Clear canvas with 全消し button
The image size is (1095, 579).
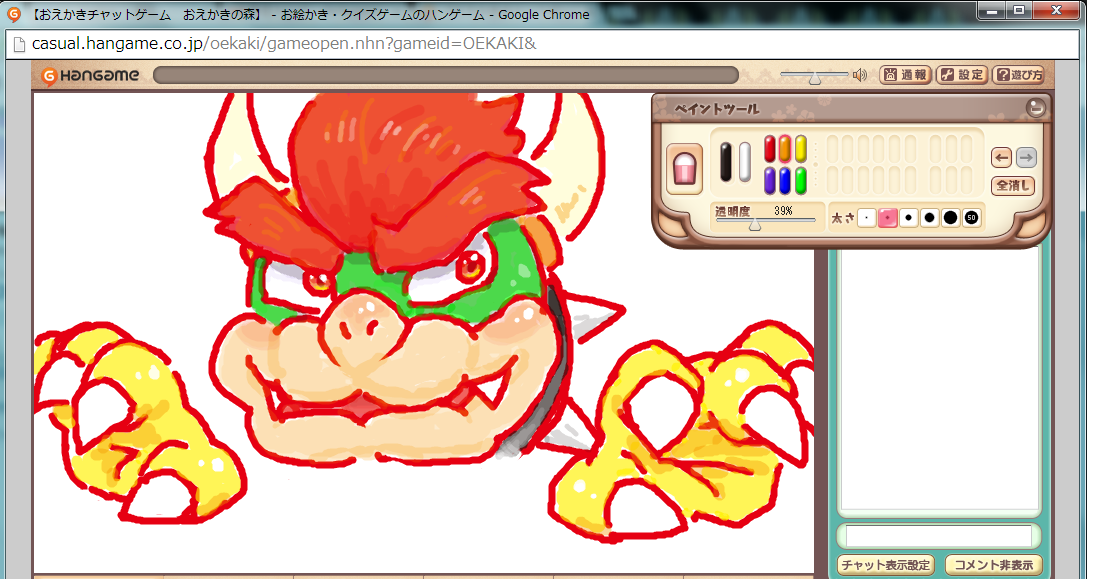[x=1013, y=186]
